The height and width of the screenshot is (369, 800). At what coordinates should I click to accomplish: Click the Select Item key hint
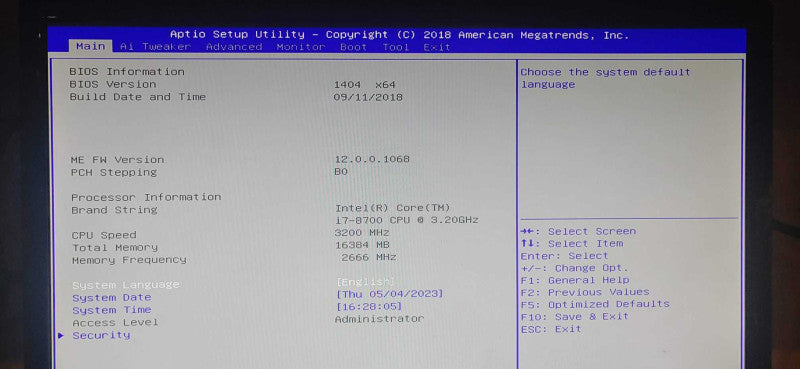[572, 244]
